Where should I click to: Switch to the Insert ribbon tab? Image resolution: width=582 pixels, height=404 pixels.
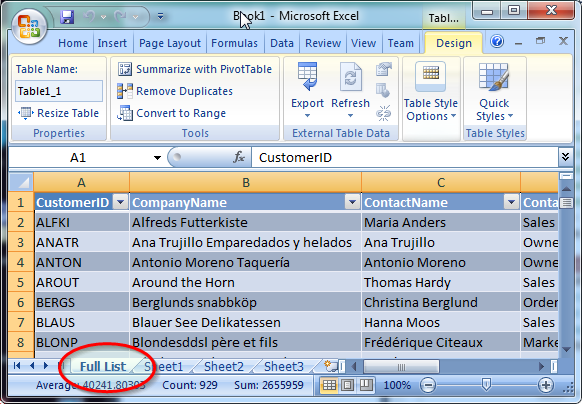[x=112, y=43]
